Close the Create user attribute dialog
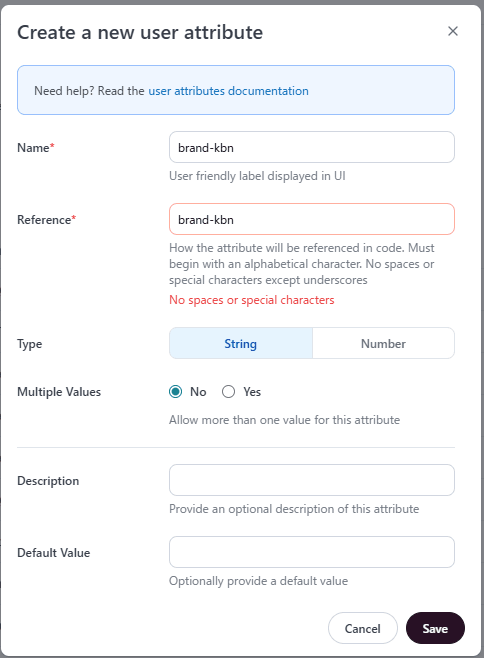 coord(453,31)
